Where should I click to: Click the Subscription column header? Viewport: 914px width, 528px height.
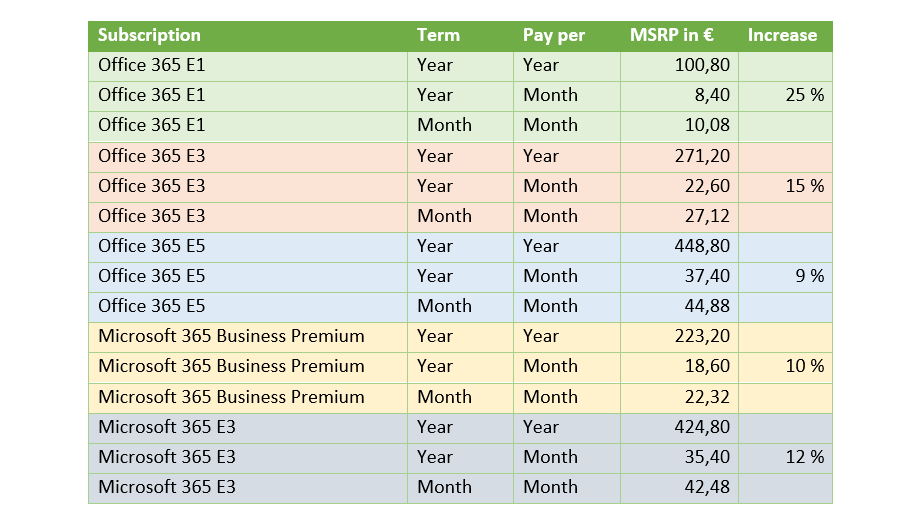[248, 36]
